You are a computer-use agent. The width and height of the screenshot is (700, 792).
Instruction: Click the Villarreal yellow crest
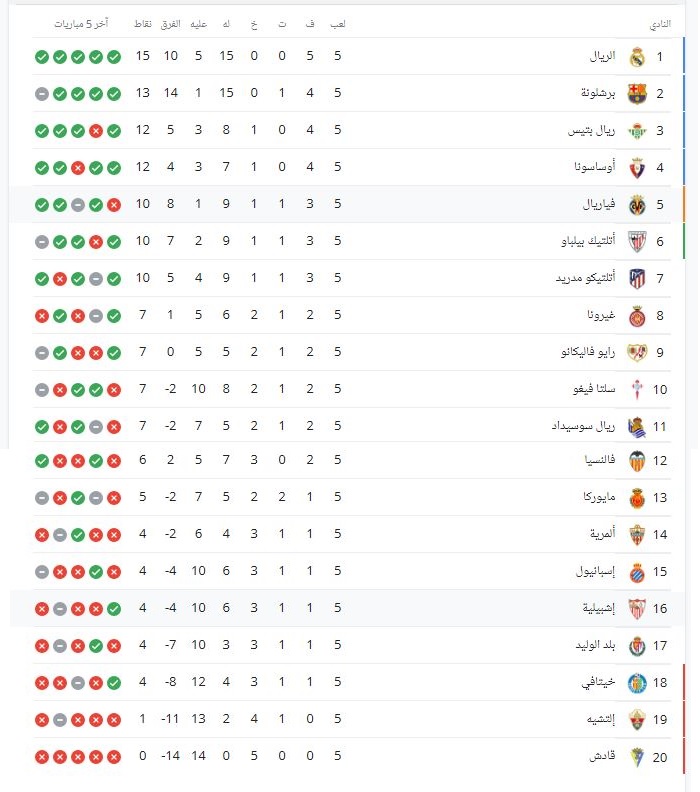point(636,205)
